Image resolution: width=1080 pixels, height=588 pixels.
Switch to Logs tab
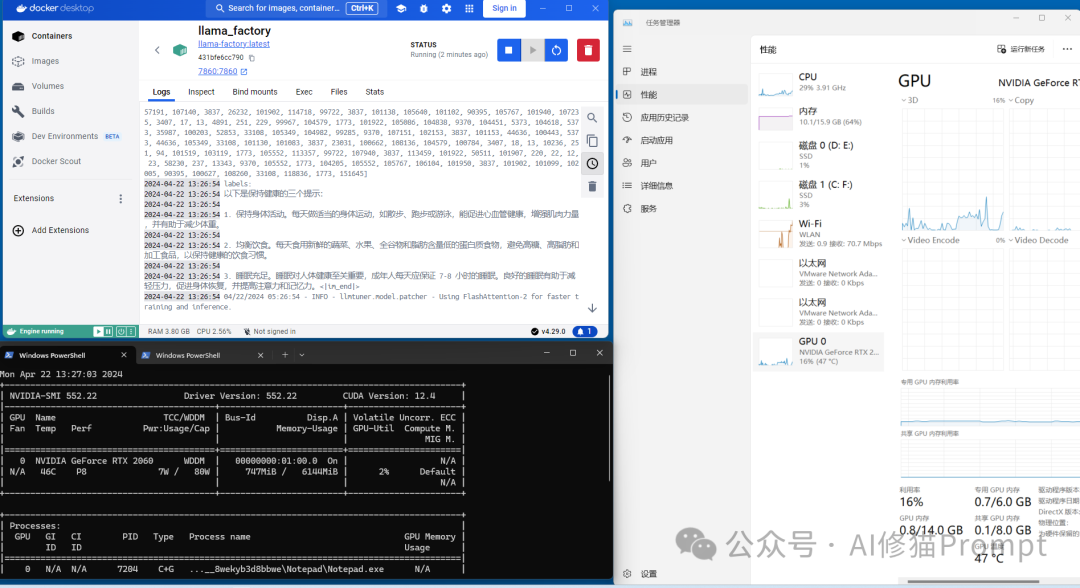(x=161, y=92)
